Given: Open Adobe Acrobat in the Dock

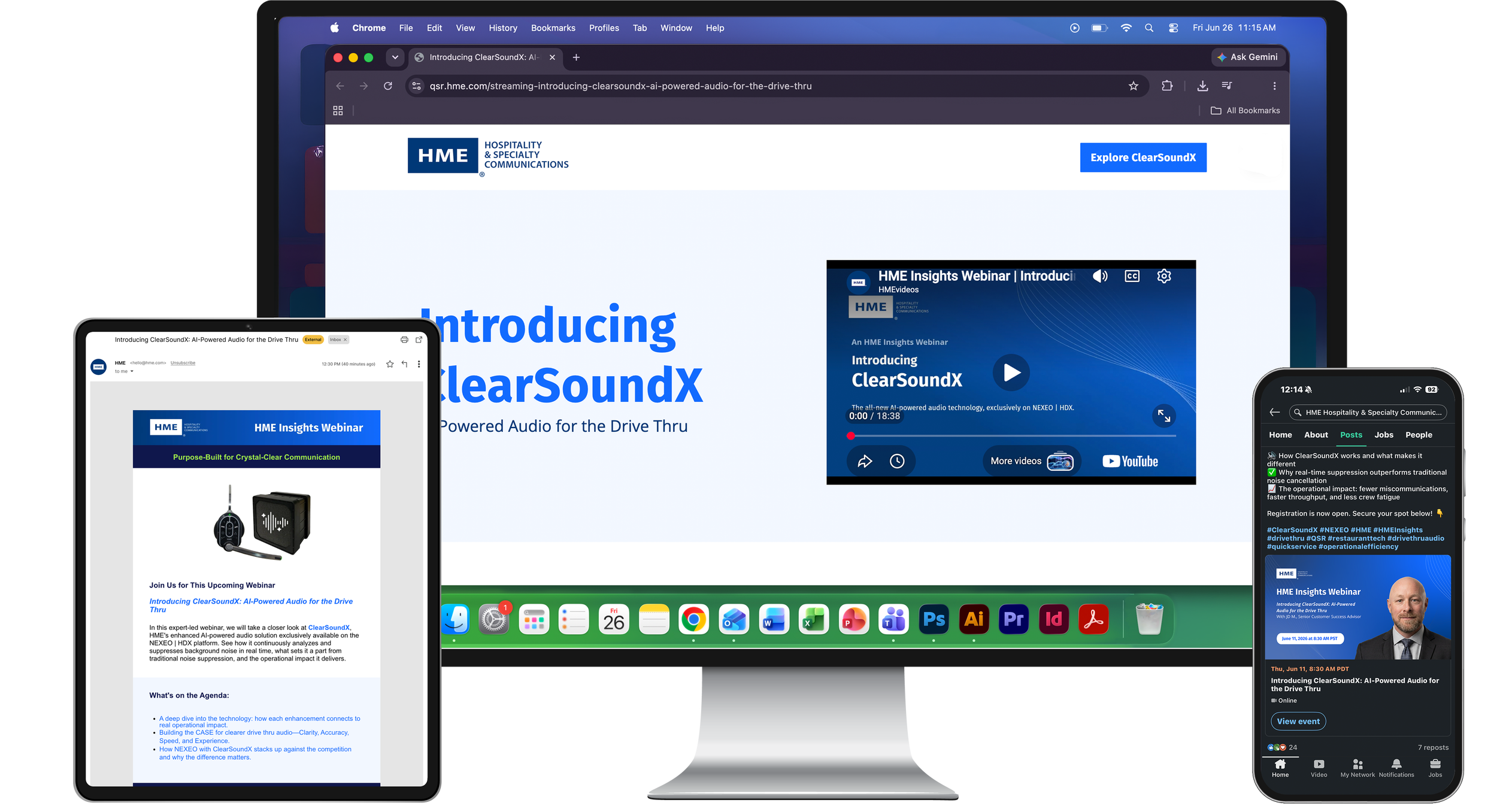Looking at the screenshot, I should (1093, 619).
